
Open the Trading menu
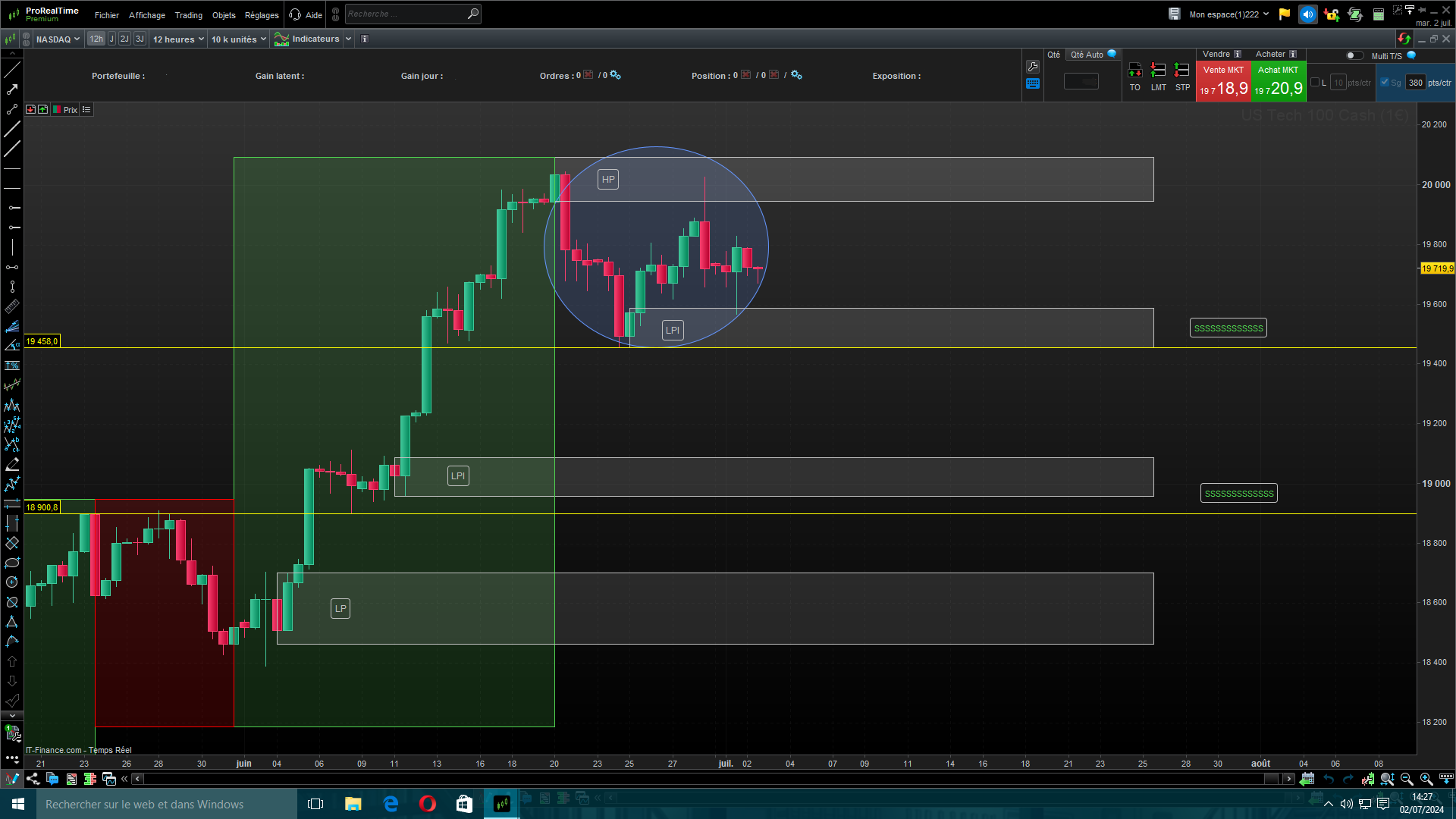188,15
